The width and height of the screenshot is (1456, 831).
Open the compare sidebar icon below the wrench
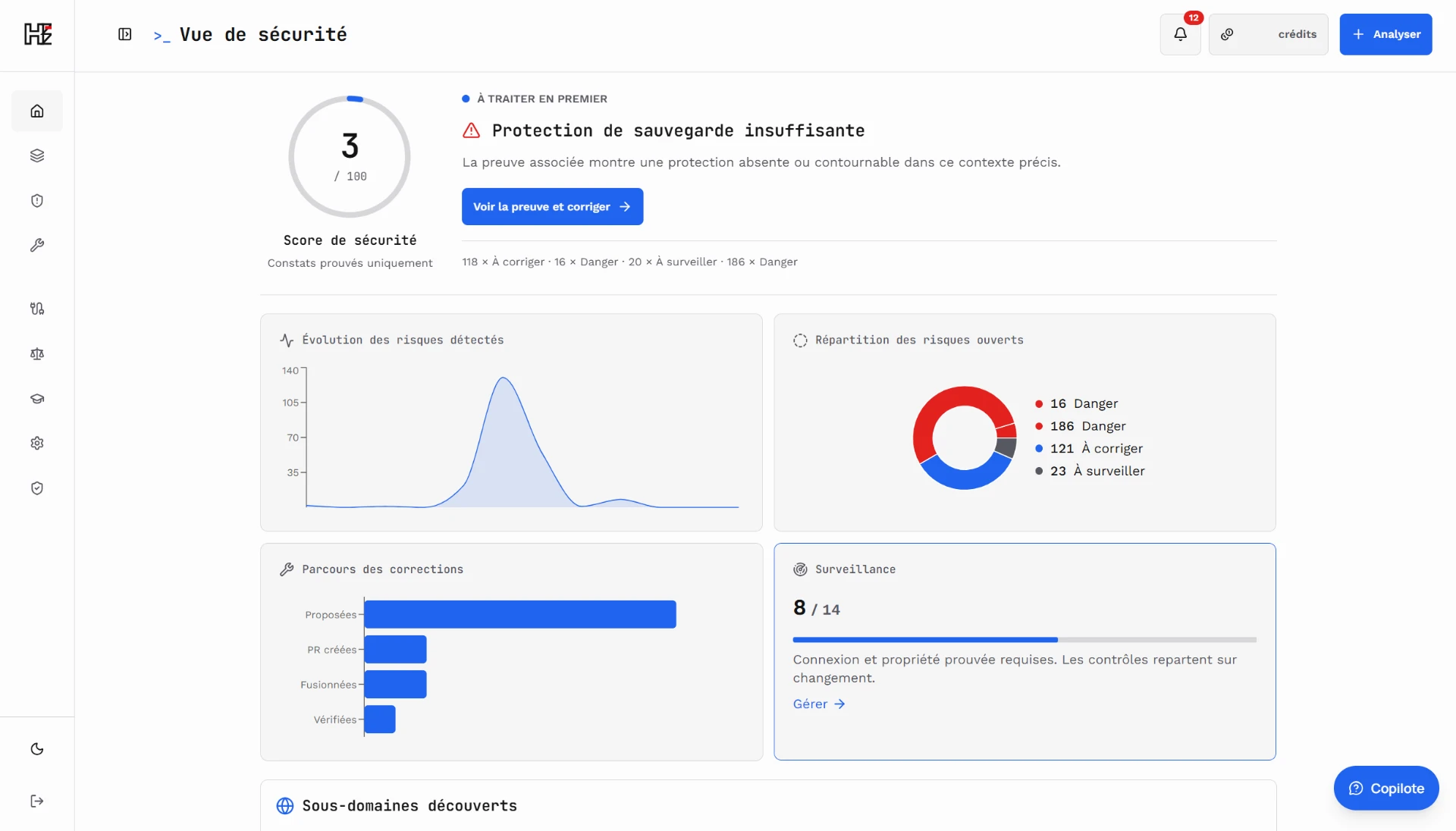tap(37, 309)
